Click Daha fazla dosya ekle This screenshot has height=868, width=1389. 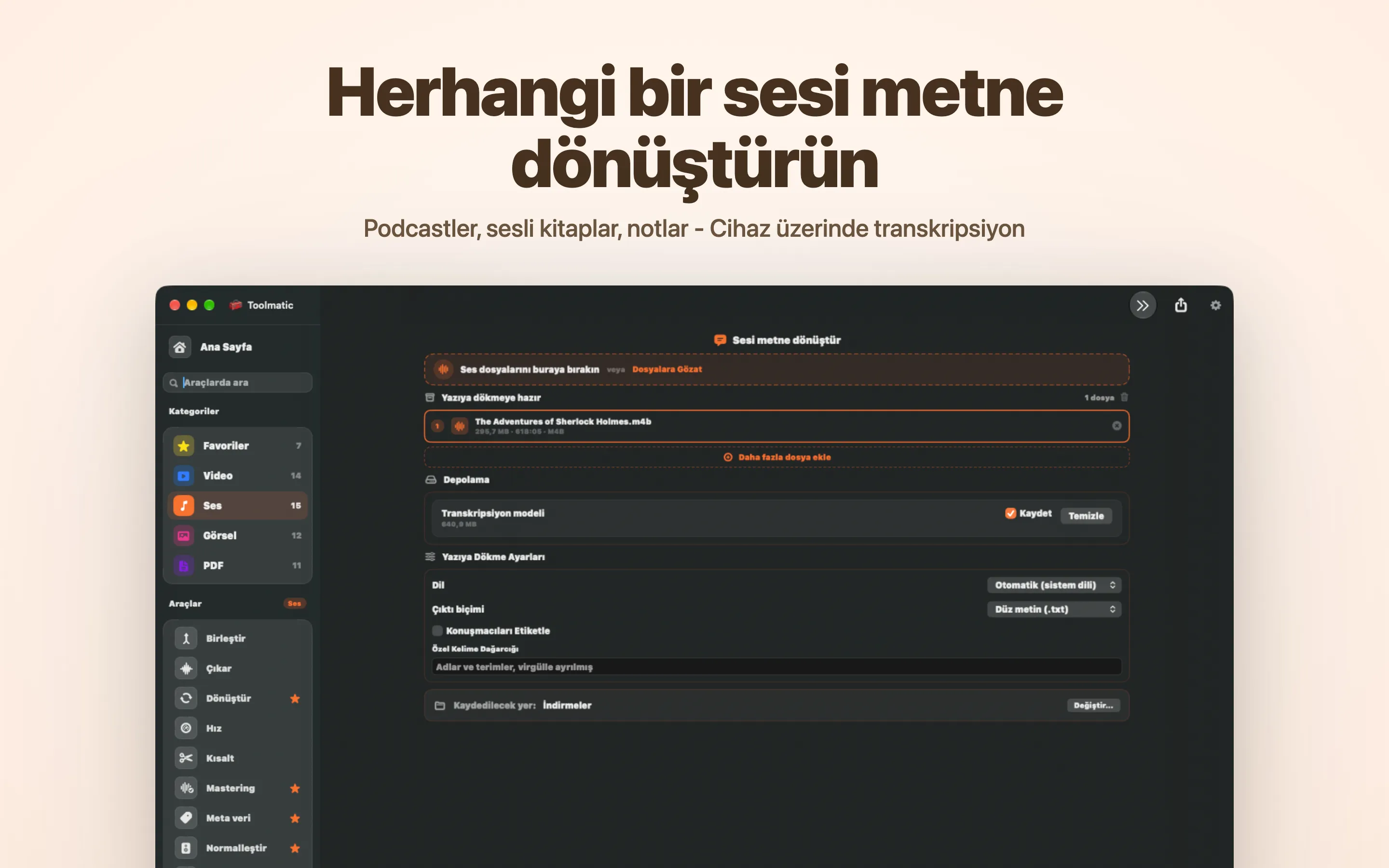tap(776, 457)
